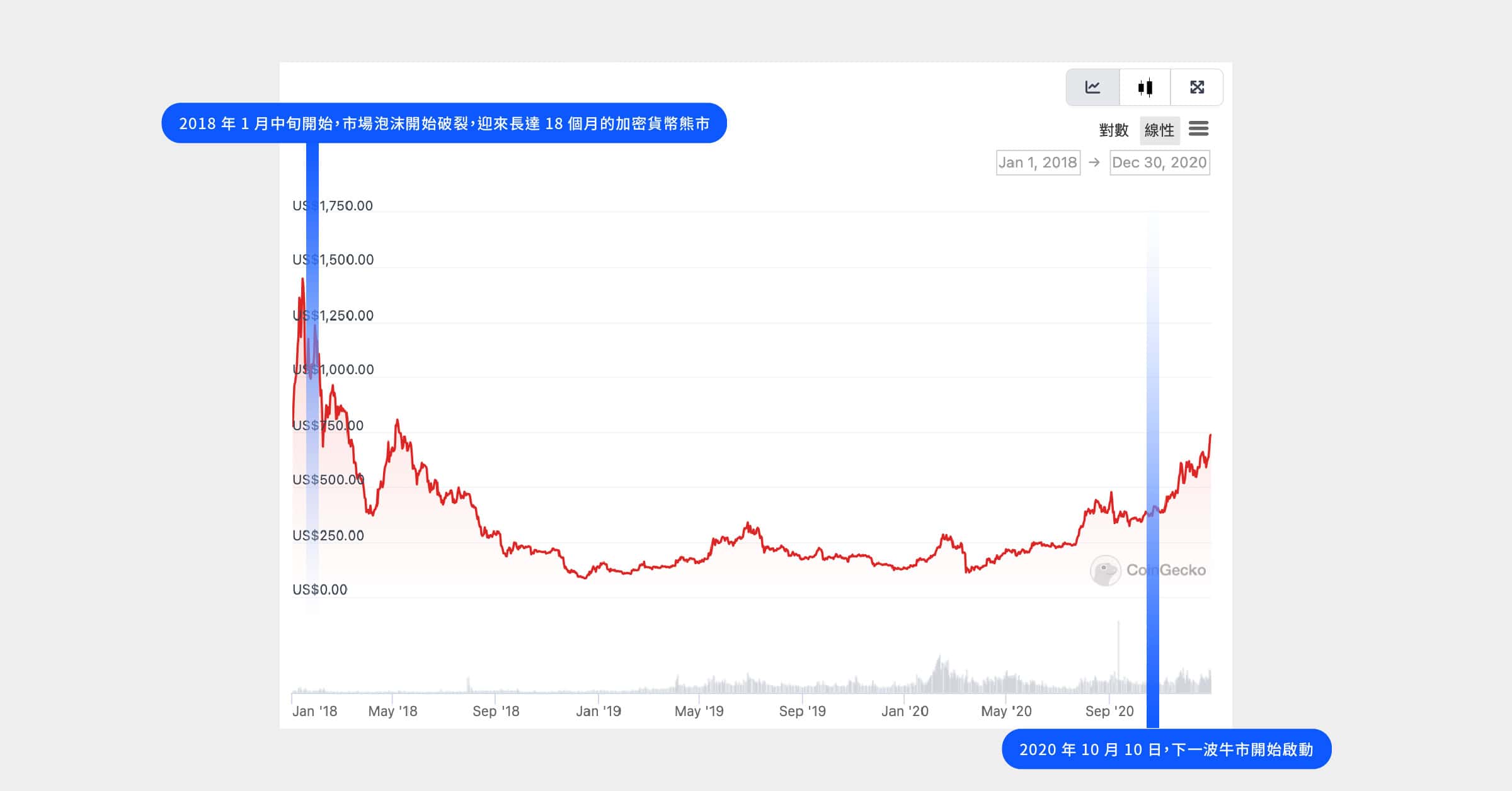The width and height of the screenshot is (1512, 791).
Task: Select the 線性 linear scale option
Action: pos(1159,130)
